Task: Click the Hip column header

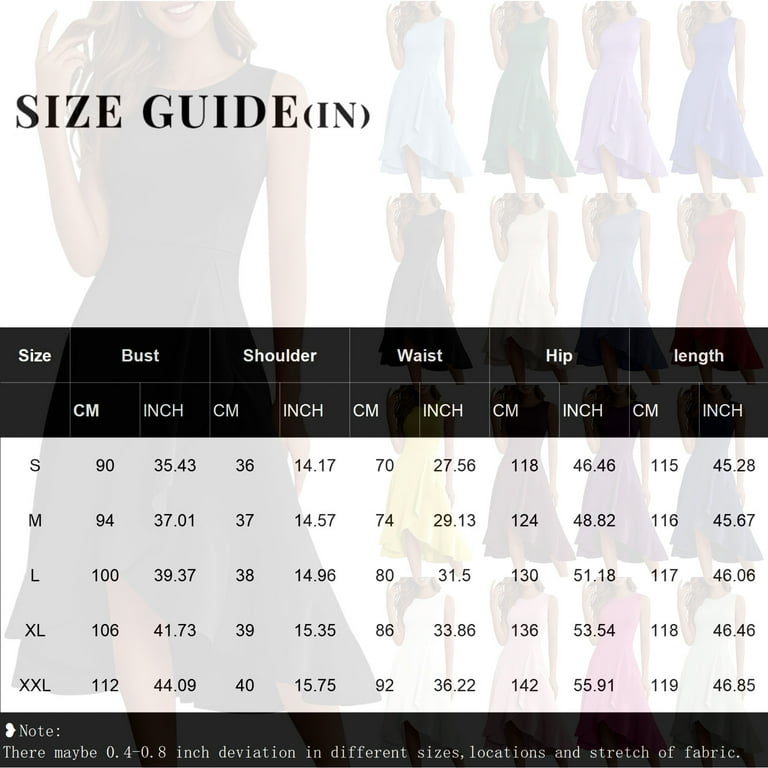Action: [559, 355]
